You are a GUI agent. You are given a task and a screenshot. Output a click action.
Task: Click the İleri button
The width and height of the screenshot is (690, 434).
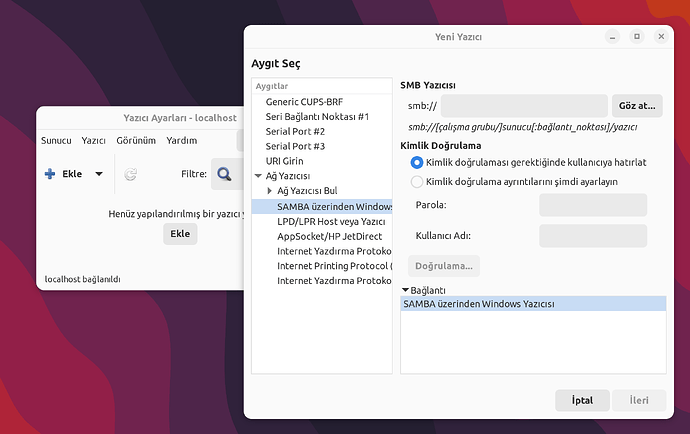(x=639, y=400)
